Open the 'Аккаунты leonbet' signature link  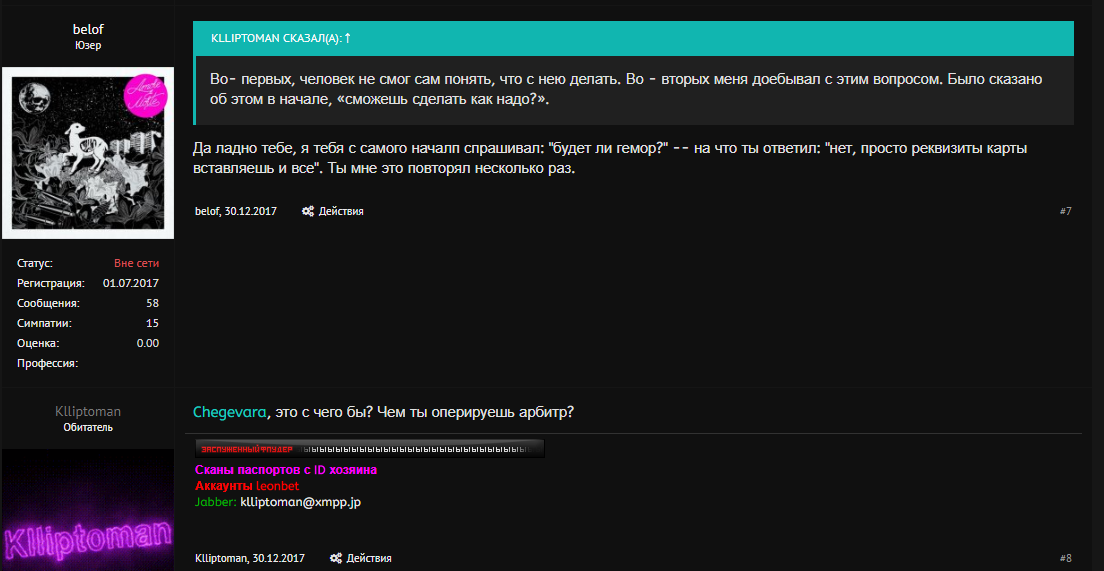247,486
